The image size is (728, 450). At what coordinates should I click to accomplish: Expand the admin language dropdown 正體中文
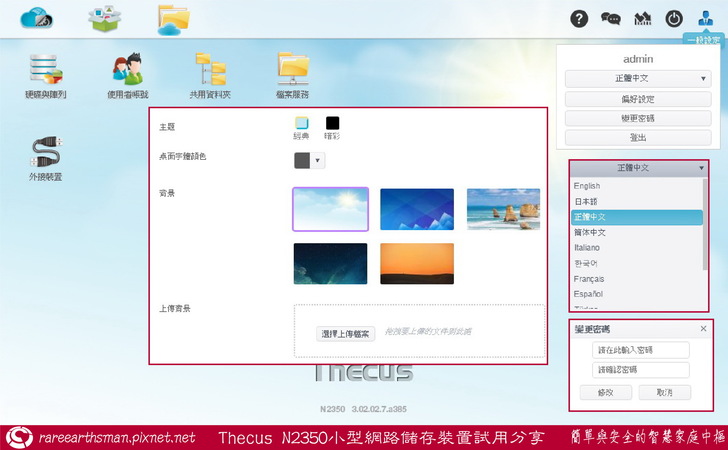pyautogui.click(x=637, y=78)
